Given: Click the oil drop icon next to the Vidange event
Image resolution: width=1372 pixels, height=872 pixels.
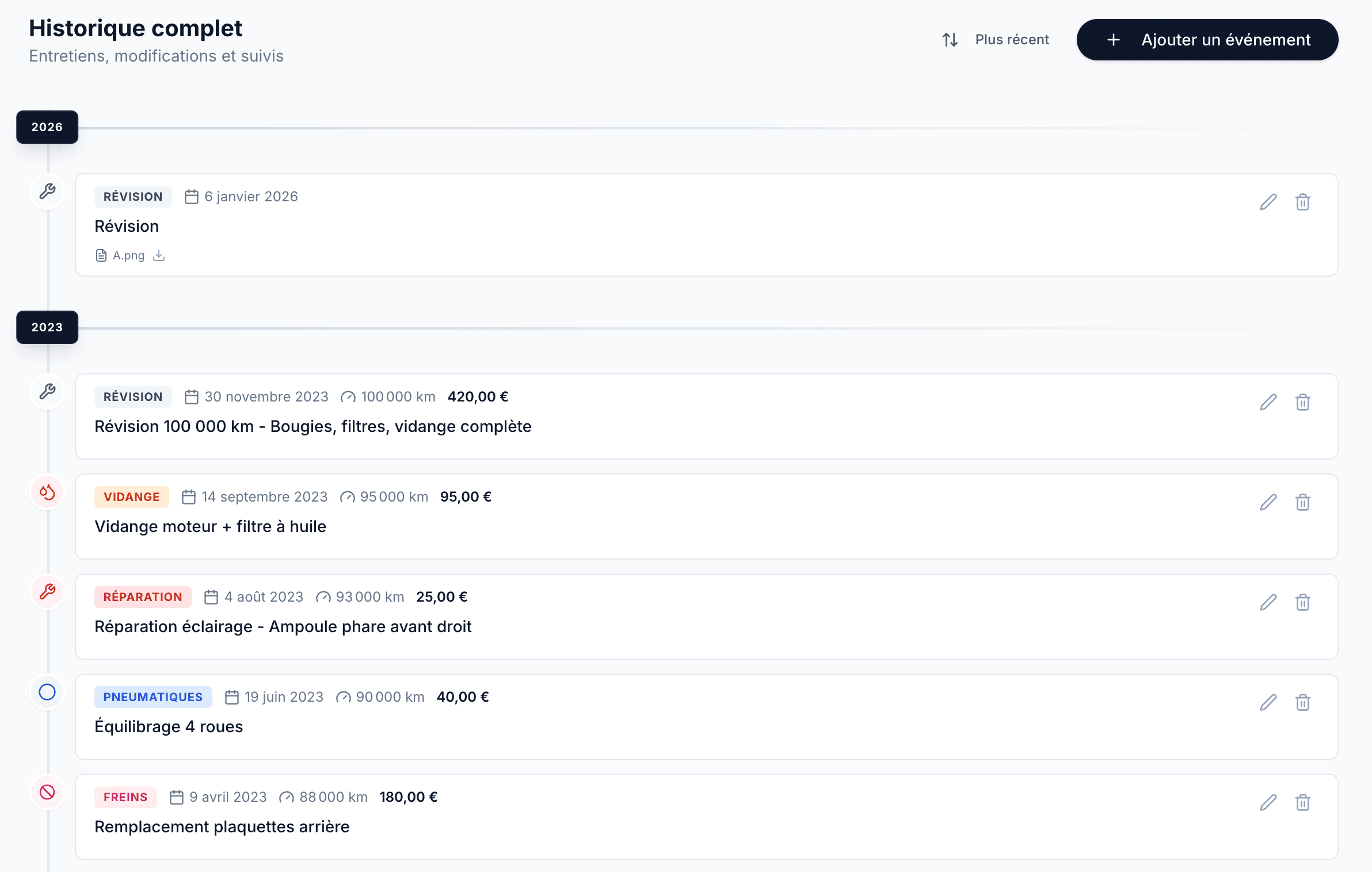Looking at the screenshot, I should click(x=47, y=492).
